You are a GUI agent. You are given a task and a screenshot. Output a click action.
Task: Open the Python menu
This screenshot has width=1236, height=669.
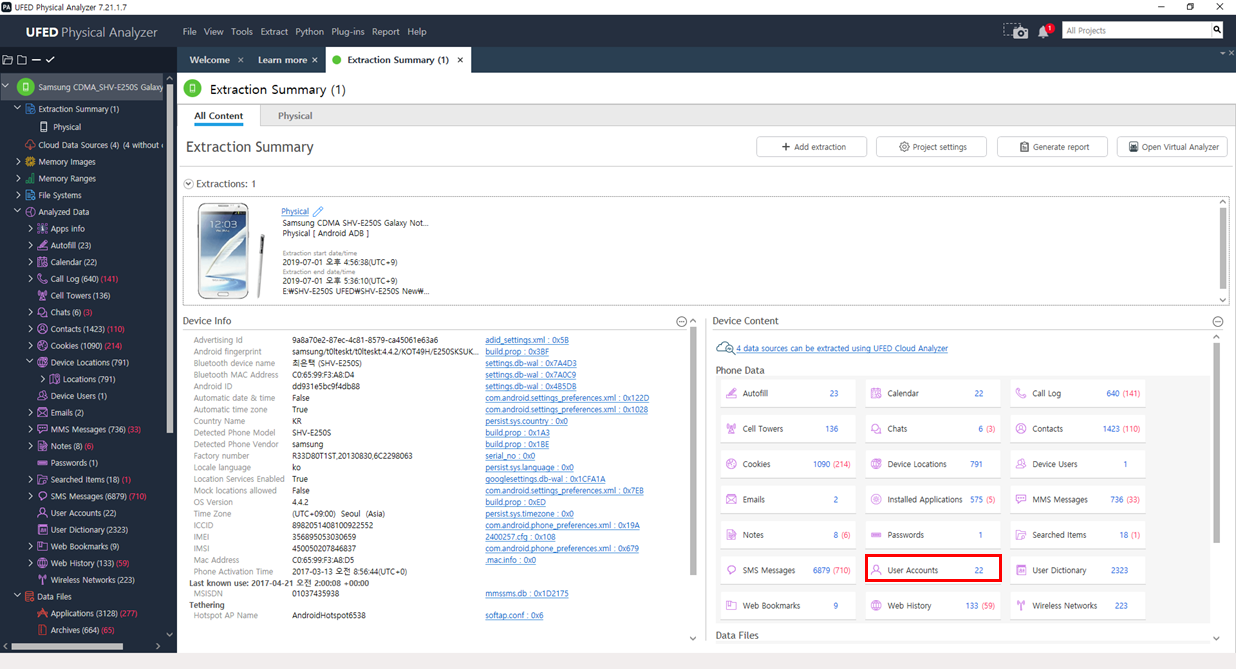(x=310, y=32)
